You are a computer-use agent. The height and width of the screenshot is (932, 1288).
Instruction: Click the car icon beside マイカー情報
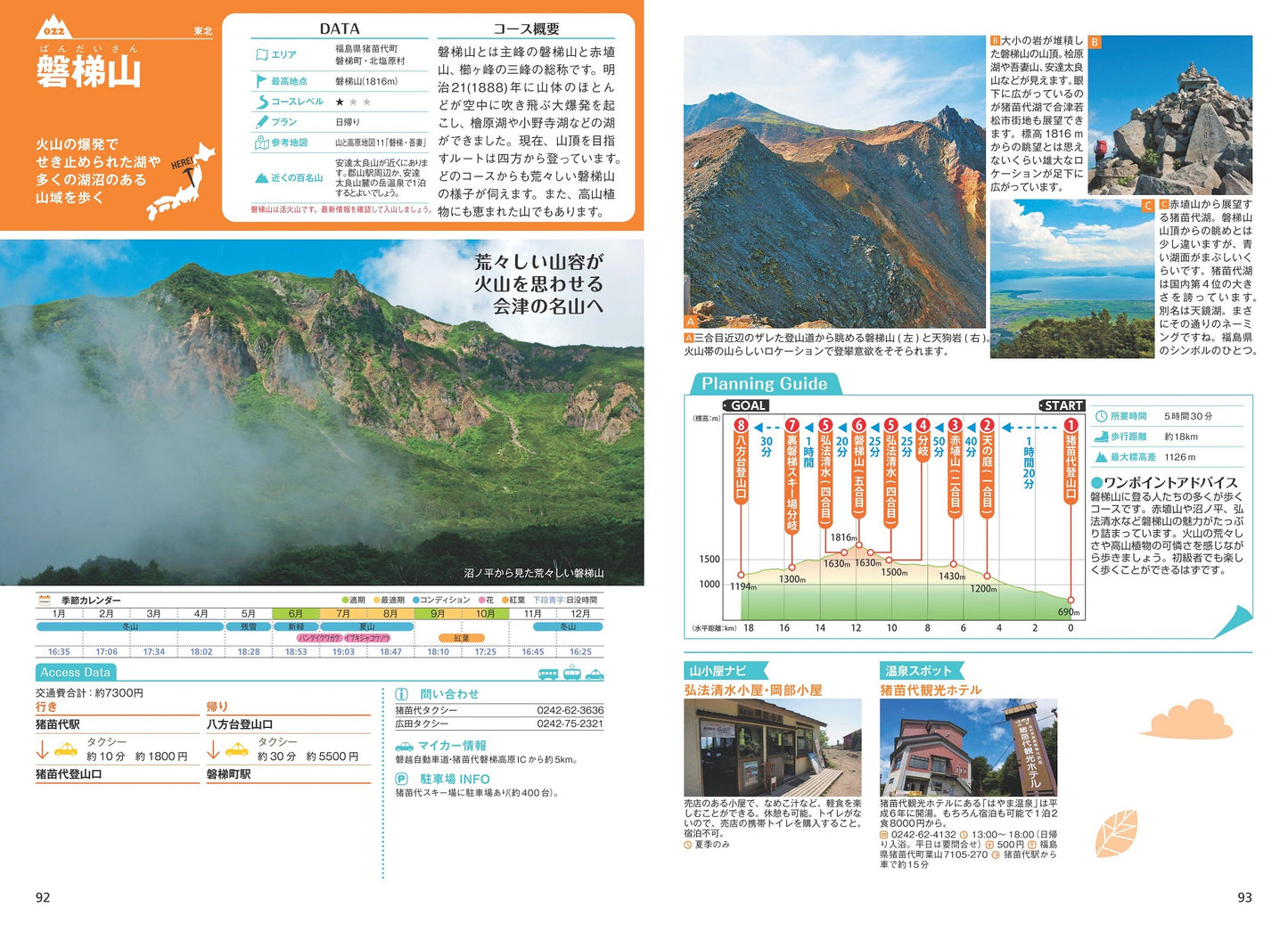(x=404, y=746)
